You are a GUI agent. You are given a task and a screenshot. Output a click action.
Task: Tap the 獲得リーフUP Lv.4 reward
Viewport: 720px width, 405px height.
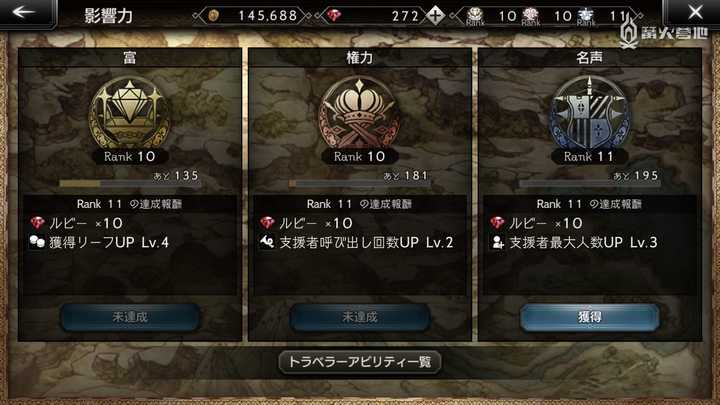100,242
